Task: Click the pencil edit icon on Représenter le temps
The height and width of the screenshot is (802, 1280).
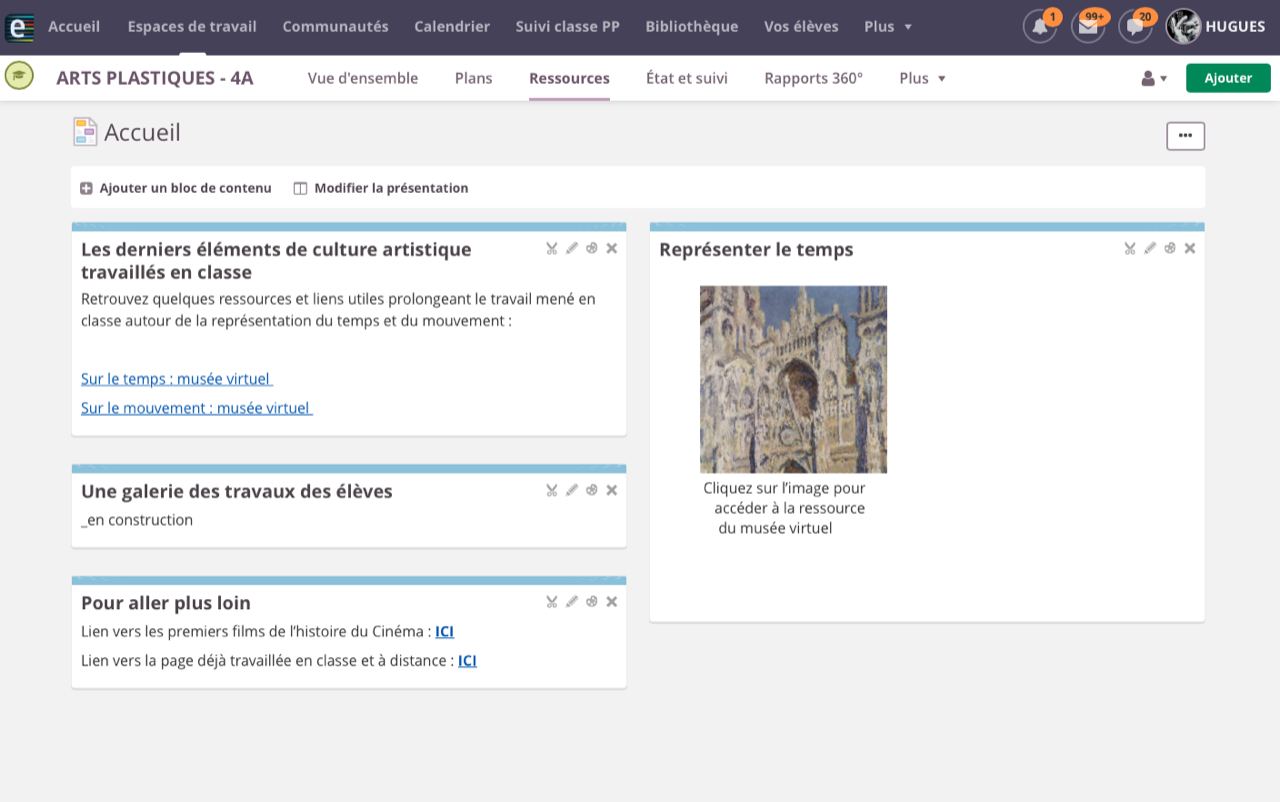Action: 1150,248
